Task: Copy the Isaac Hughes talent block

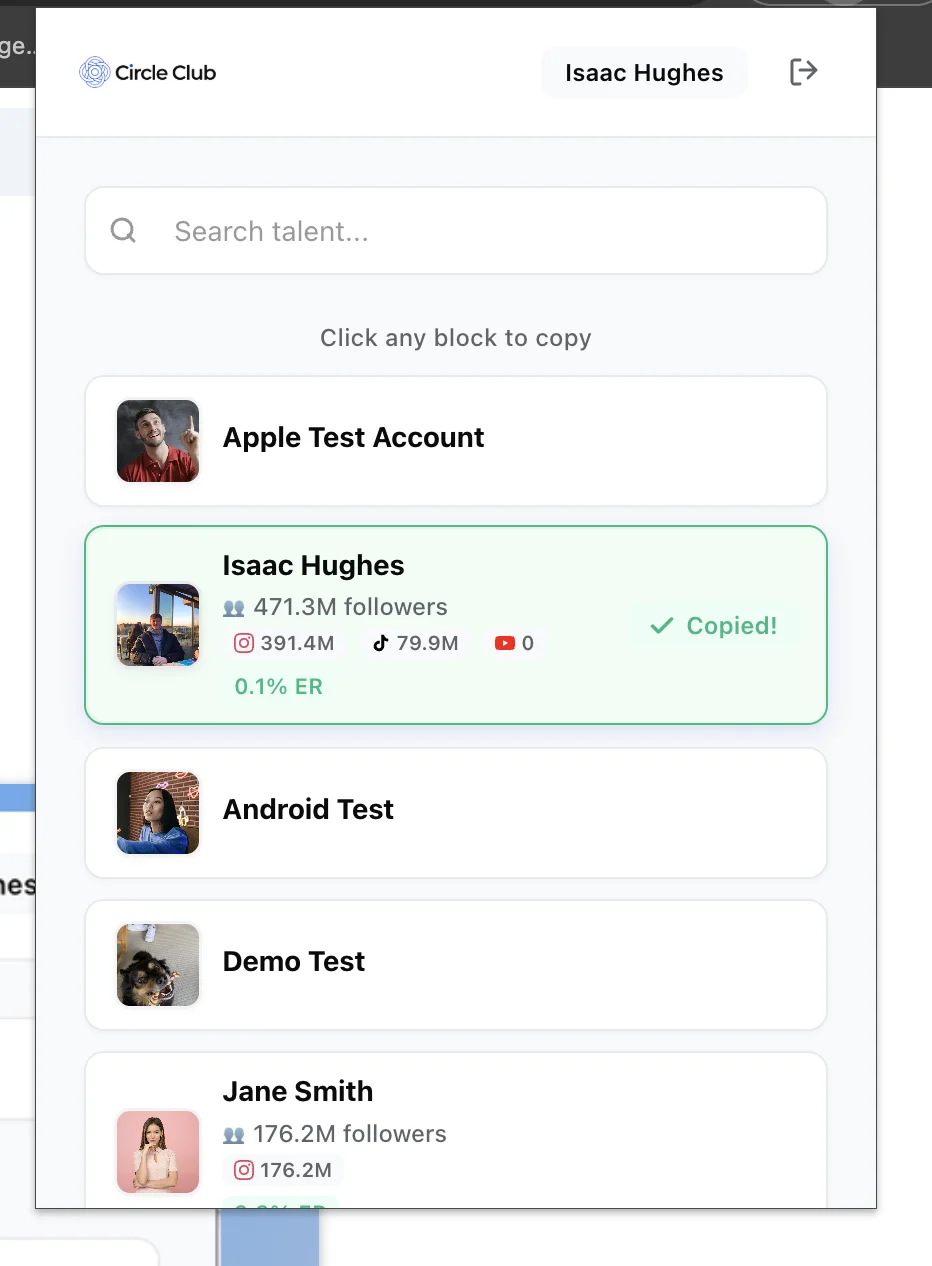Action: (456, 625)
